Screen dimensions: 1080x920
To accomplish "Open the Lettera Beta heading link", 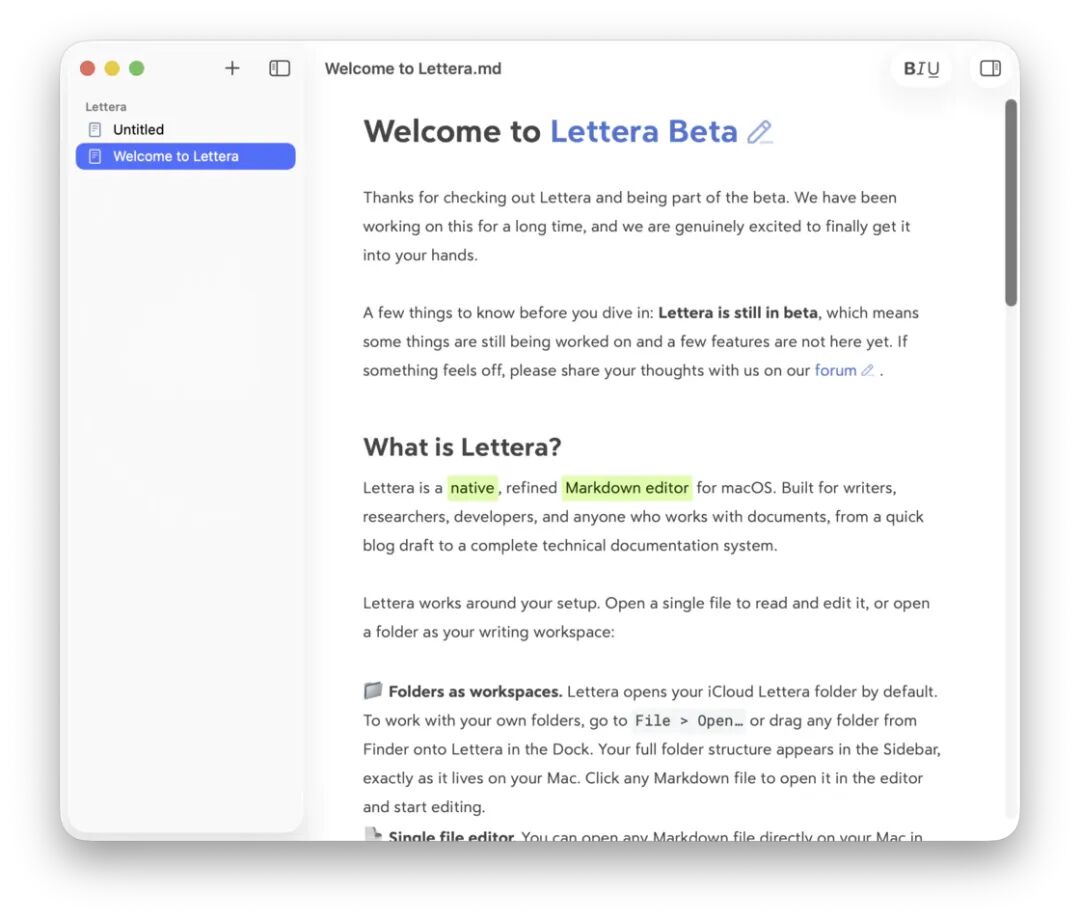I will (x=643, y=132).
